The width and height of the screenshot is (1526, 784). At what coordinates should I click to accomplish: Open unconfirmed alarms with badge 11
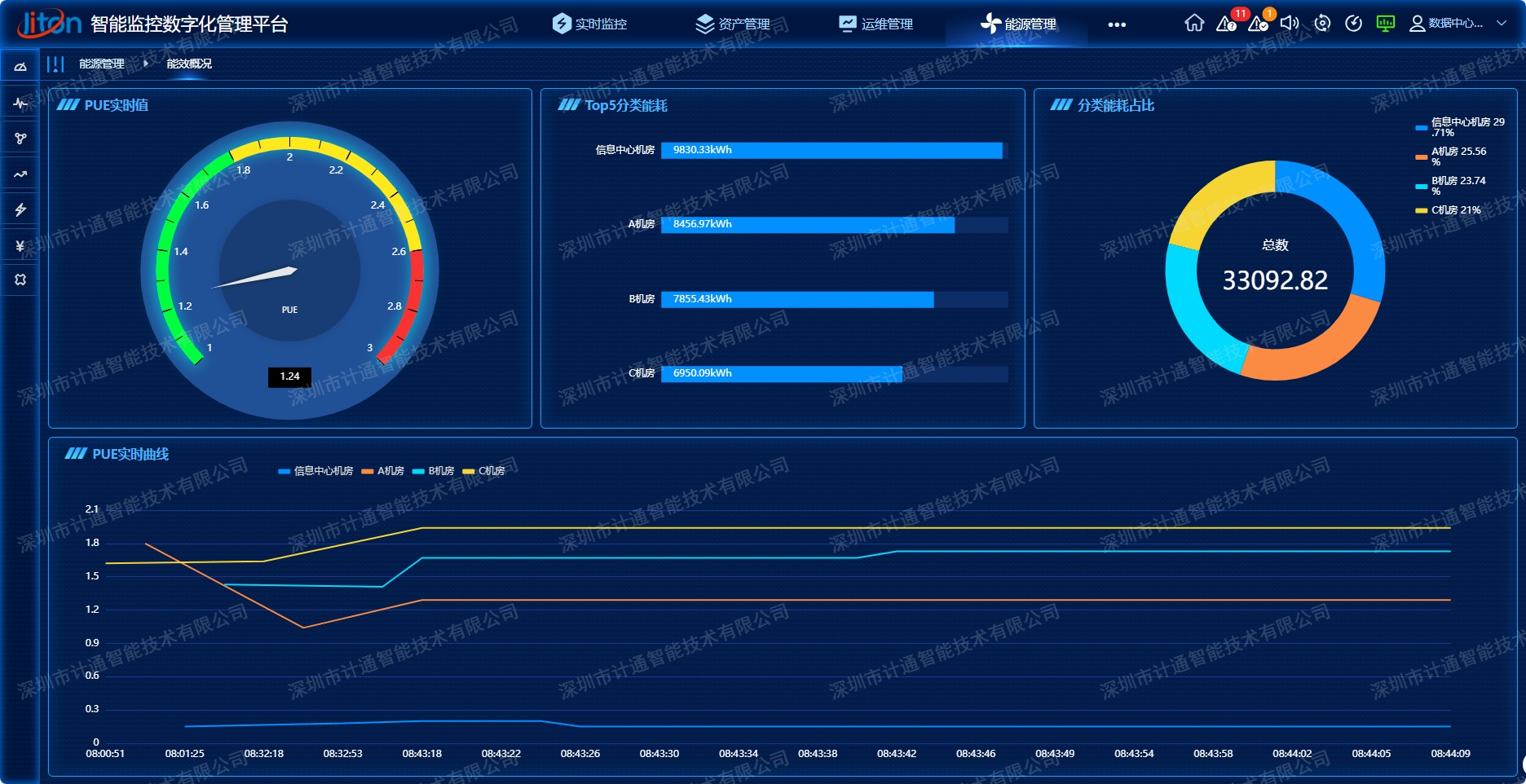tap(1226, 24)
